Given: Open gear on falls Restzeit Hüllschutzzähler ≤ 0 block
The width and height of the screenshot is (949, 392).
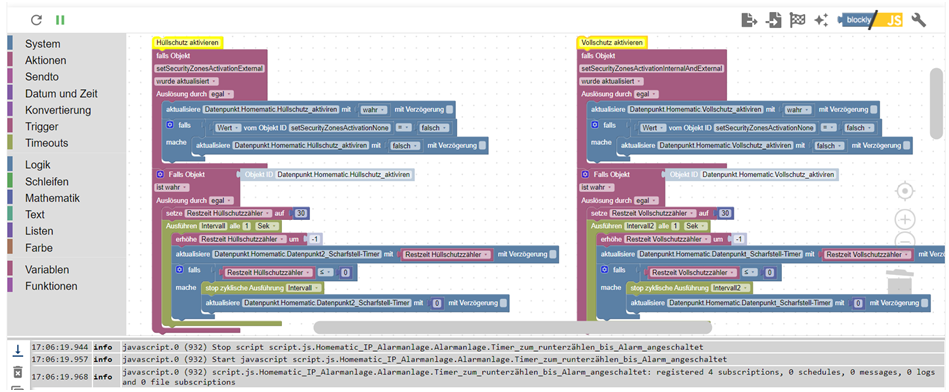Looking at the screenshot, I should pyautogui.click(x=180, y=269).
